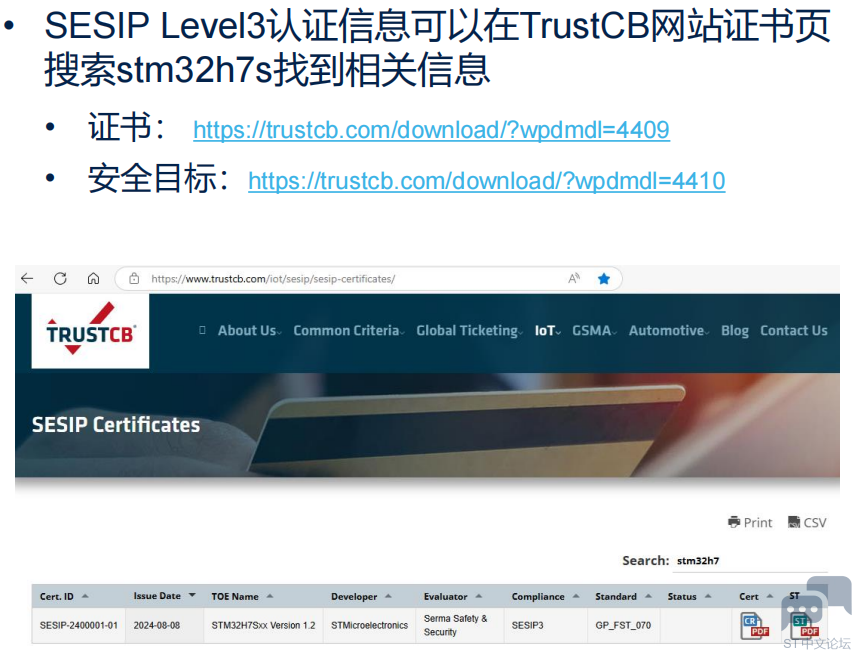Print the certificates table
Viewport: 860px width, 659px height.
pos(750,522)
